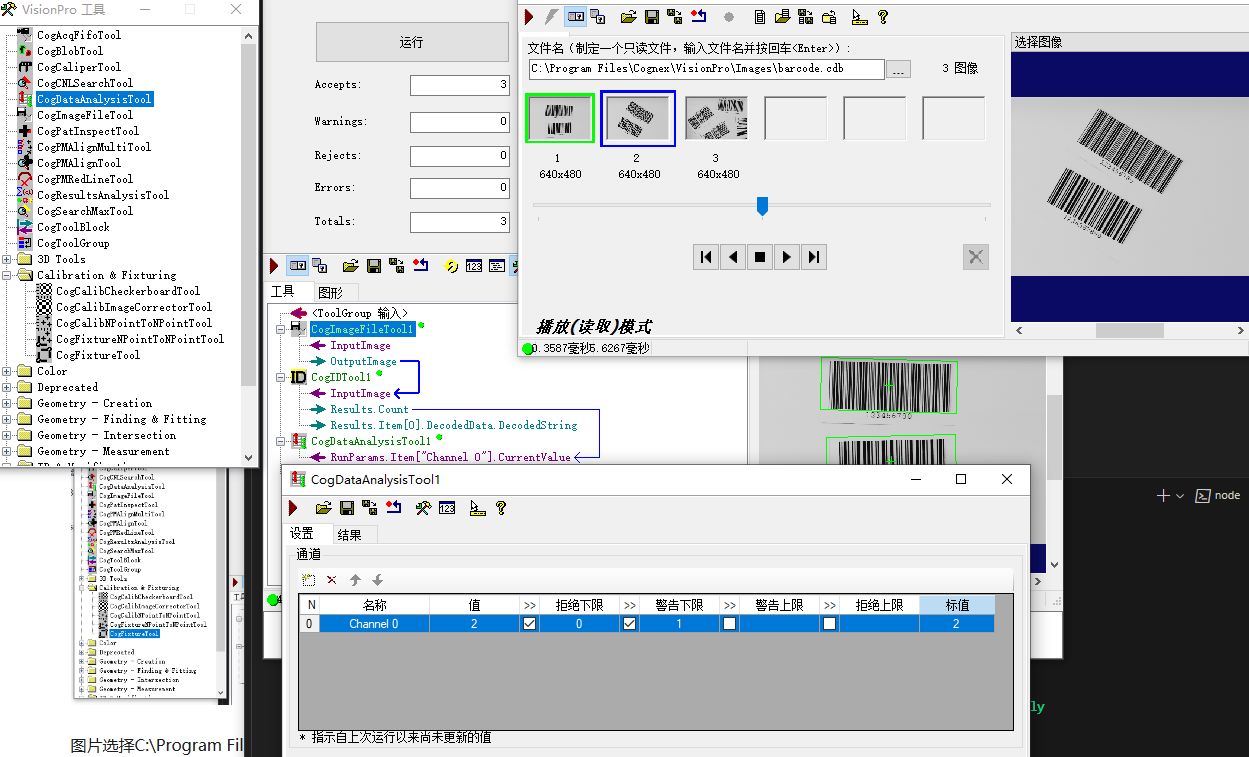1249x757 pixels.
Task: Stop image playback
Action: [760, 257]
